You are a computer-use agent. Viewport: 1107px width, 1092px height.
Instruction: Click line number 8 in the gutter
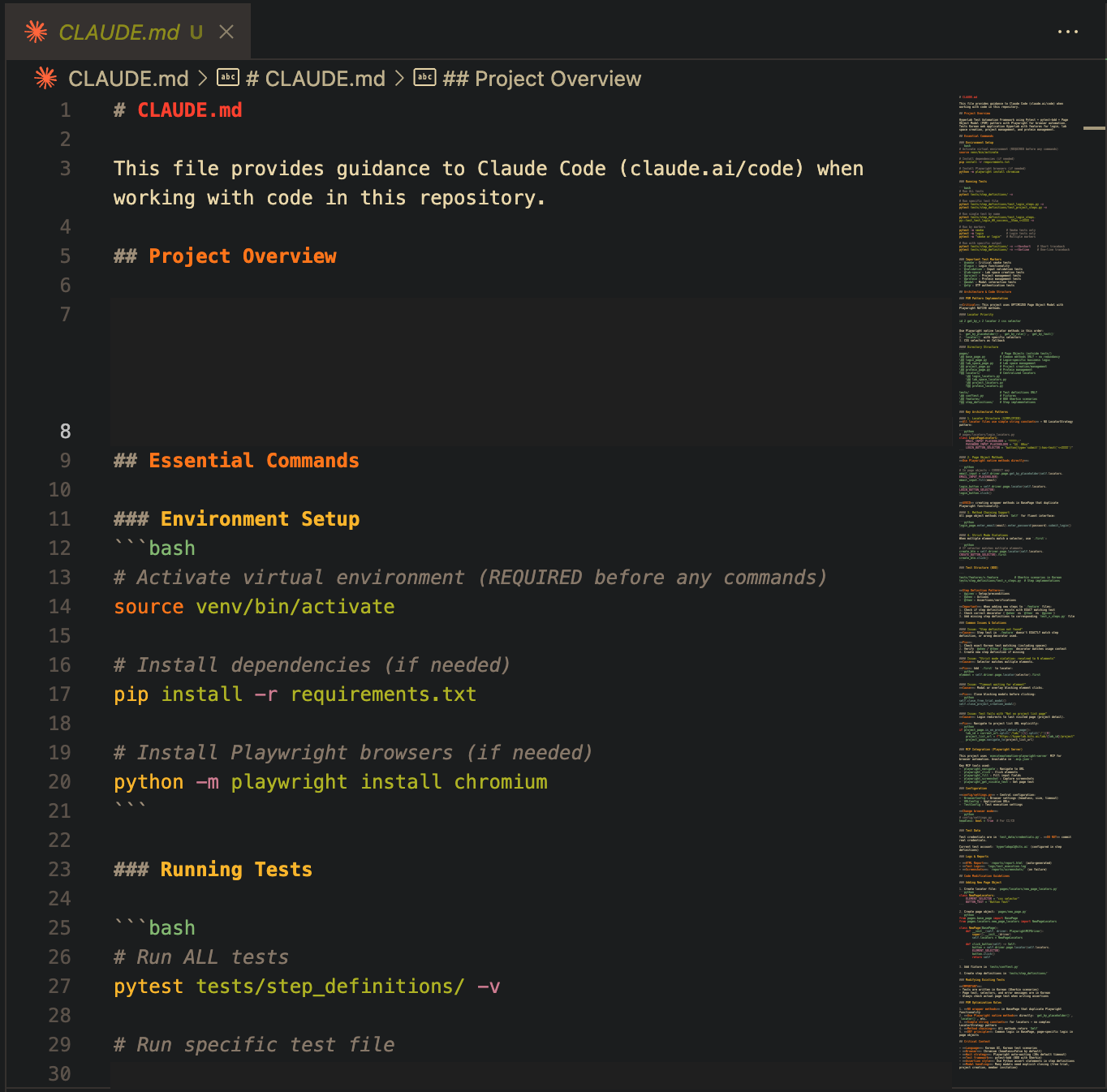point(65,432)
